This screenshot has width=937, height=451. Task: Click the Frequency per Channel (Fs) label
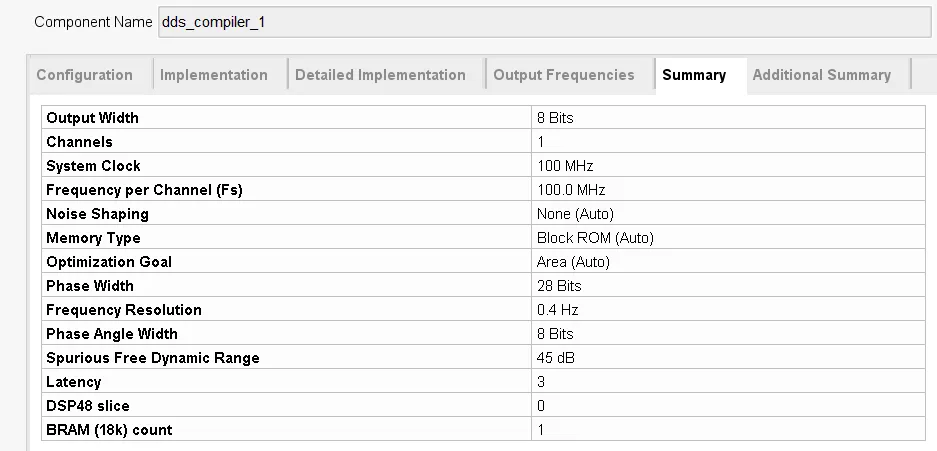point(145,190)
